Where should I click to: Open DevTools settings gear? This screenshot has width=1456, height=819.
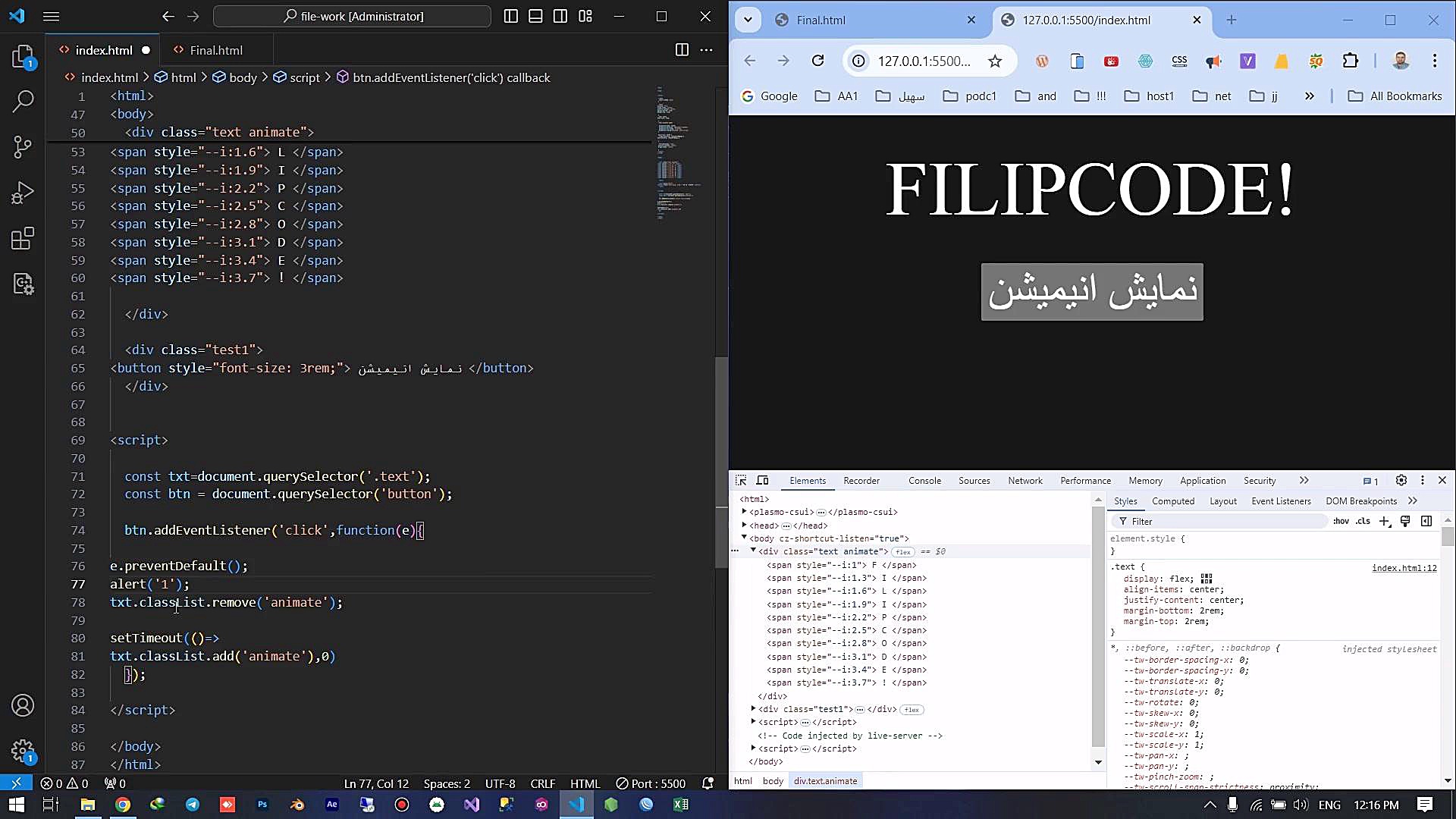coord(1401,480)
